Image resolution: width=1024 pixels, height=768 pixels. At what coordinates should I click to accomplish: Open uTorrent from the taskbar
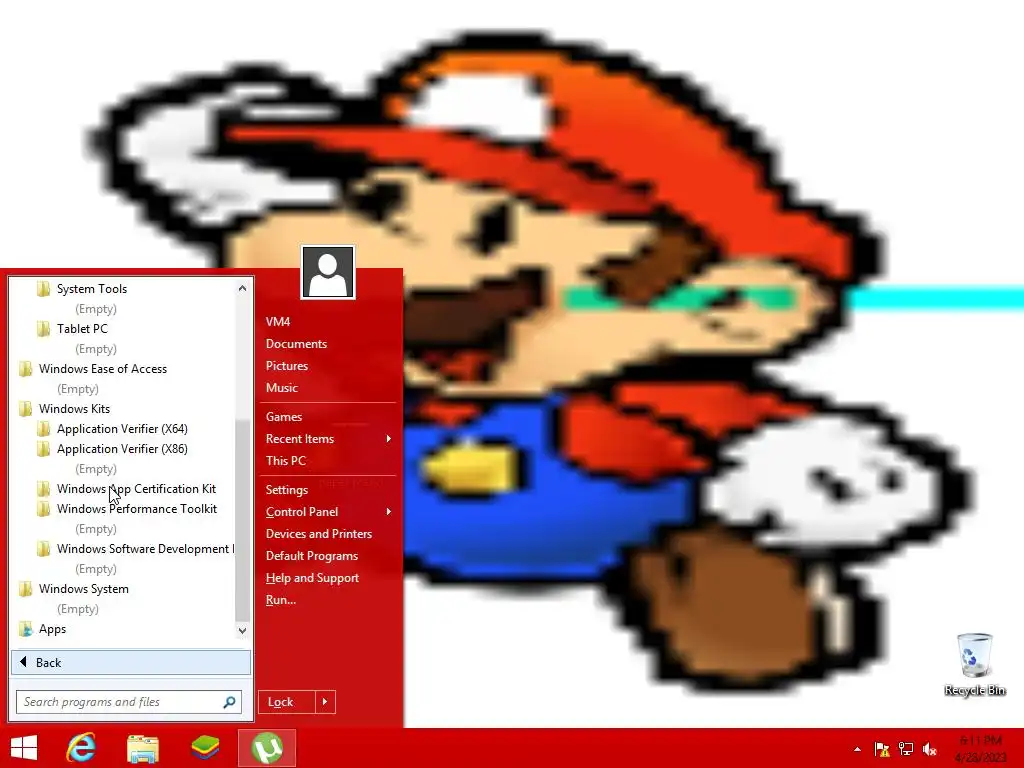pyautogui.click(x=266, y=748)
